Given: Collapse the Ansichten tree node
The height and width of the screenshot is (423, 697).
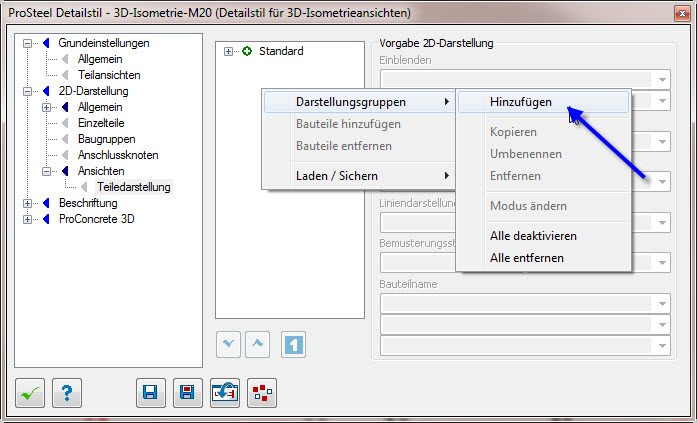Looking at the screenshot, I should 47,172.
